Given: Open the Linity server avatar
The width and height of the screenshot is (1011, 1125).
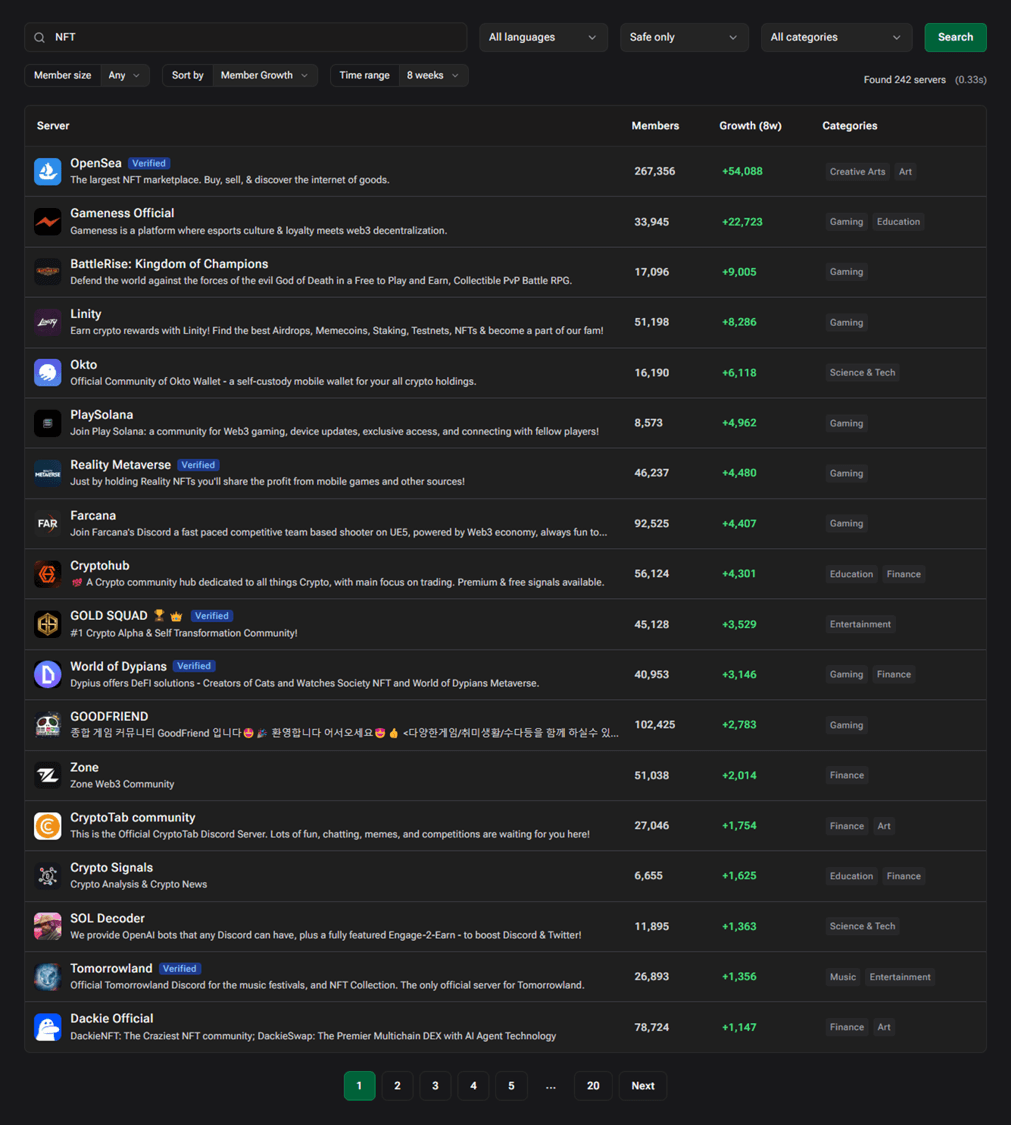Looking at the screenshot, I should (x=46, y=321).
